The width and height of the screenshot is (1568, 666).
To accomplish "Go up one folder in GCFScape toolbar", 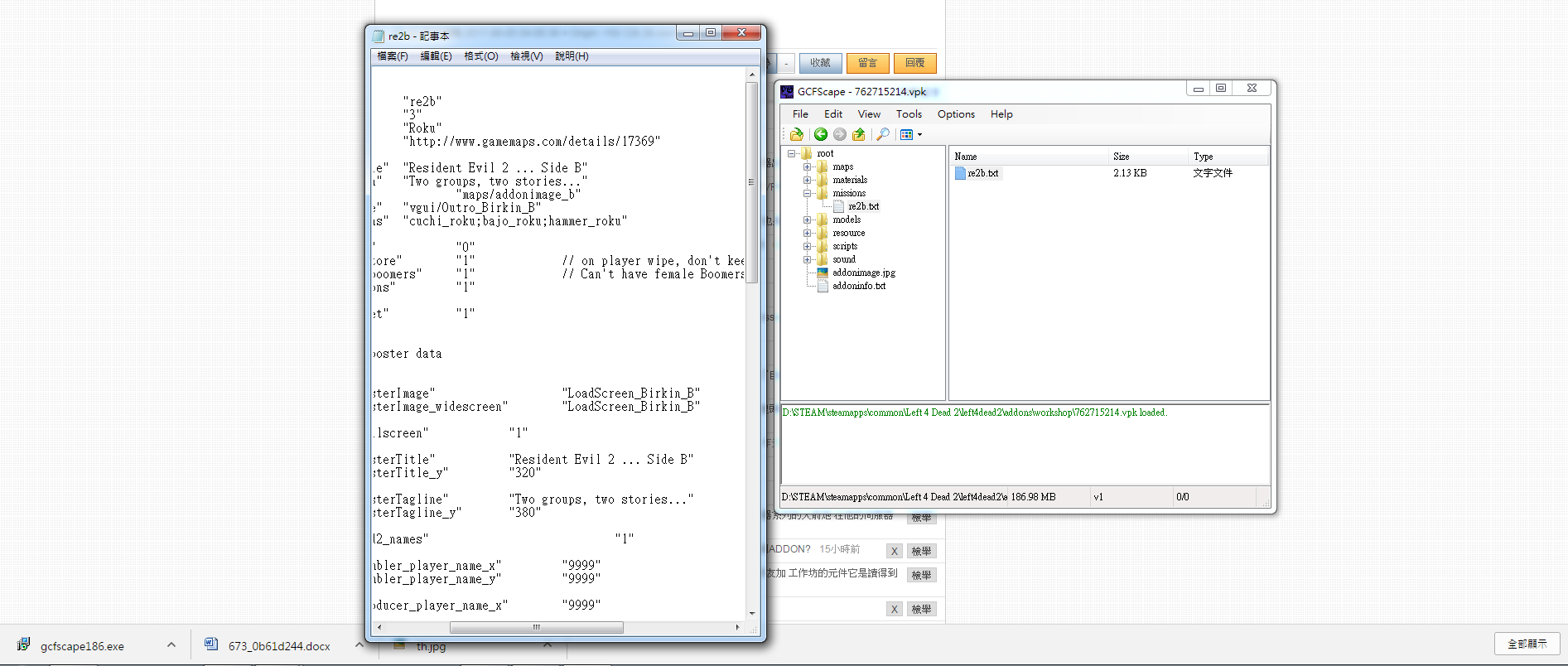I will click(x=859, y=134).
